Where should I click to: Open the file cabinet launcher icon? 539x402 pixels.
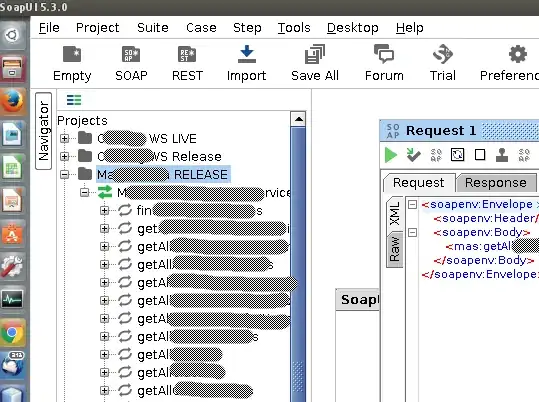(x=12, y=68)
